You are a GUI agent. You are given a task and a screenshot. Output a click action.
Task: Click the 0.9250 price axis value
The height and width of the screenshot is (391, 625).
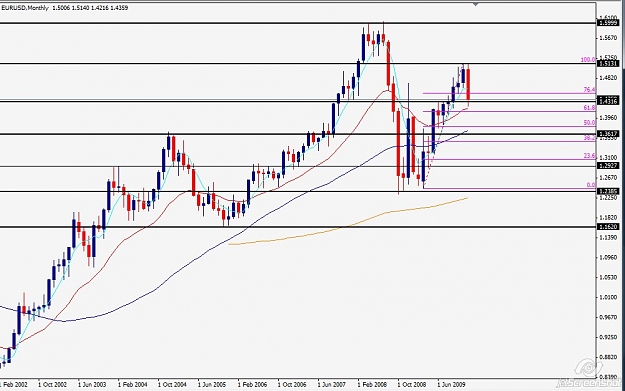point(609,337)
